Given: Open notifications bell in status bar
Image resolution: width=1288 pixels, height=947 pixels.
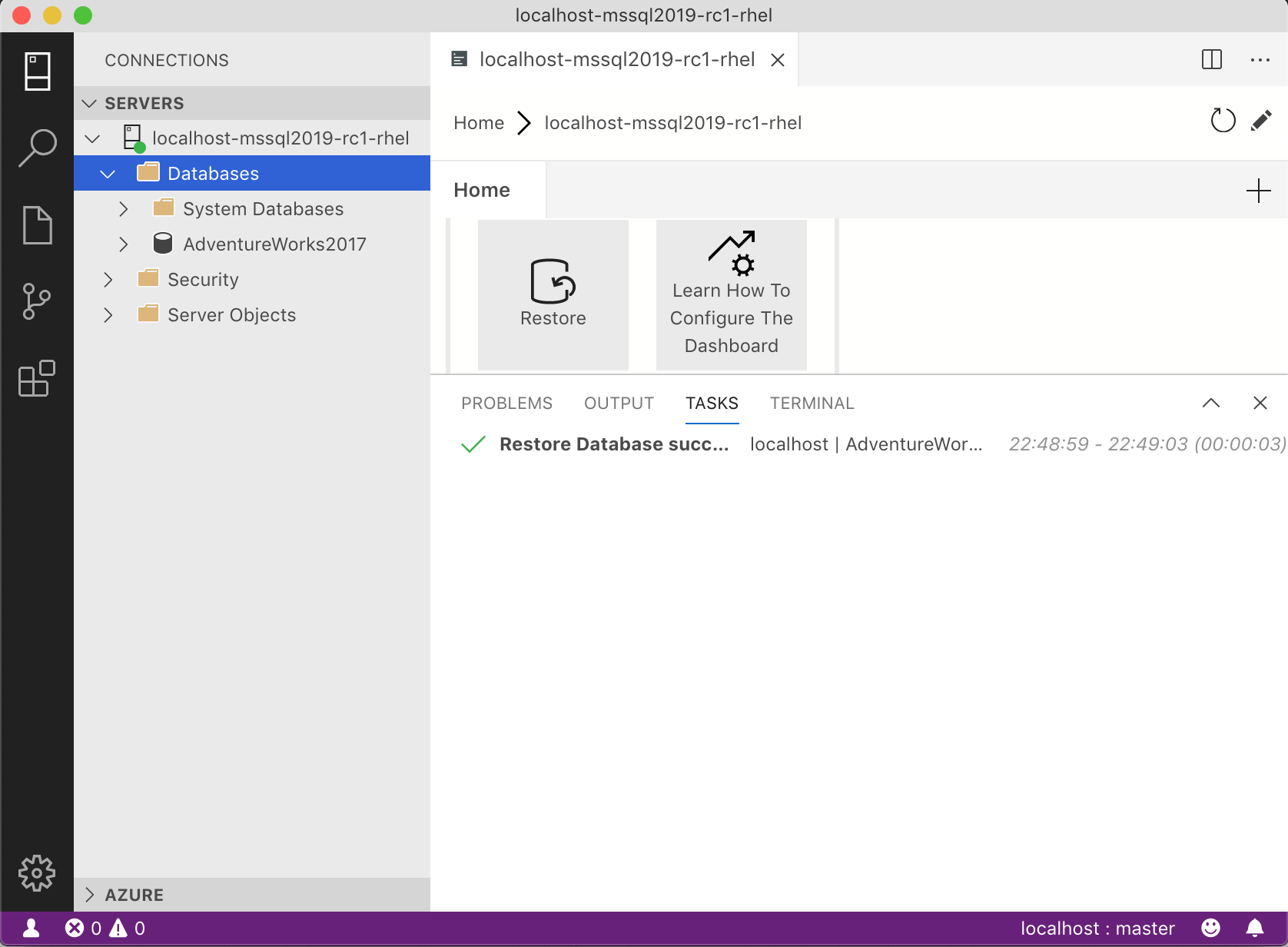Looking at the screenshot, I should (1255, 929).
